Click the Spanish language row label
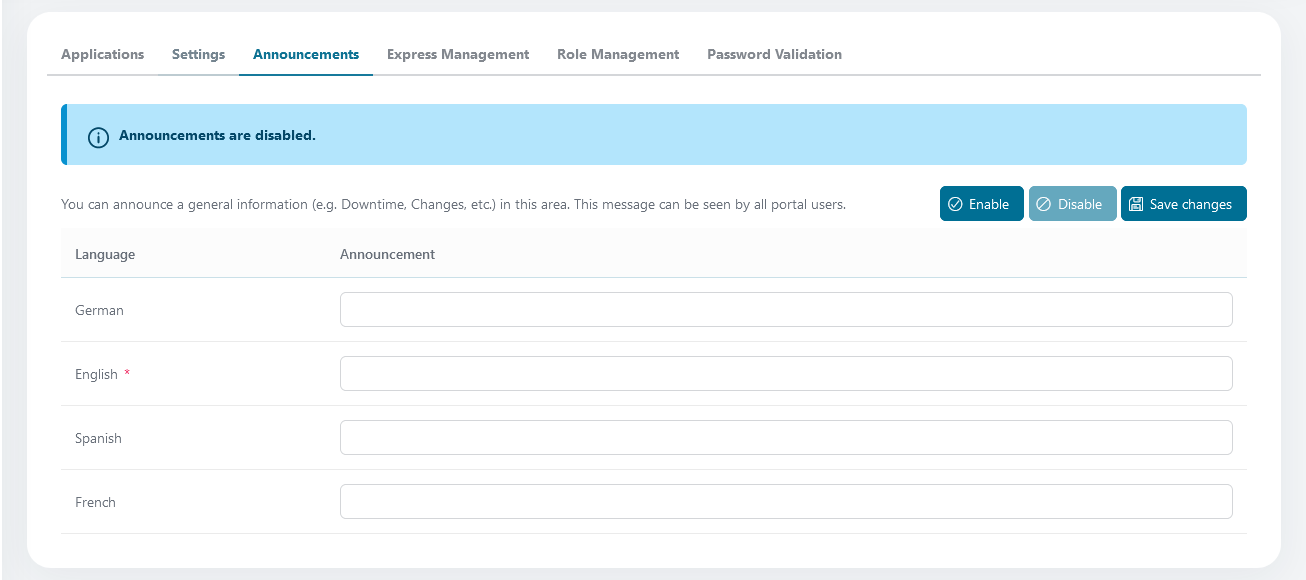 pyautogui.click(x=98, y=439)
